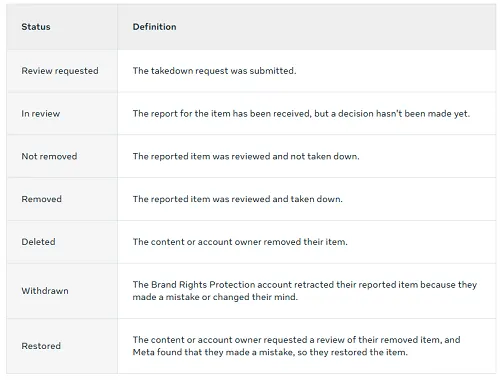Click the reviewed and not taken down definition
The width and height of the screenshot is (500, 380).
[246, 156]
